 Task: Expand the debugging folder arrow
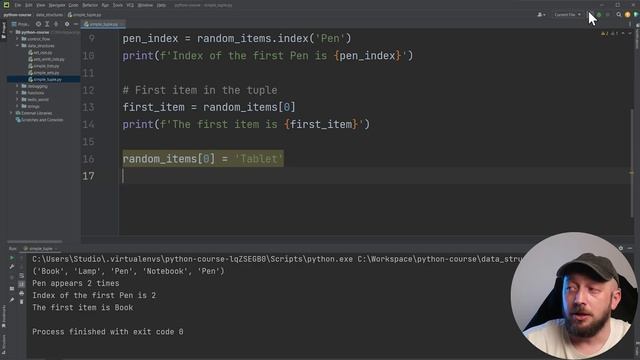[17, 86]
